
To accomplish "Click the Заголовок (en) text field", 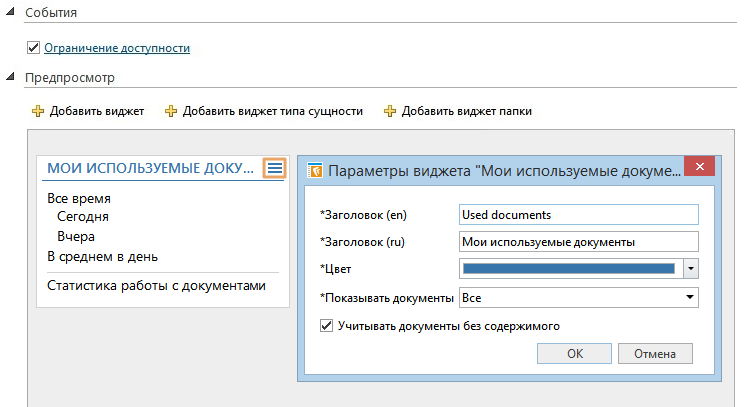I will (577, 214).
